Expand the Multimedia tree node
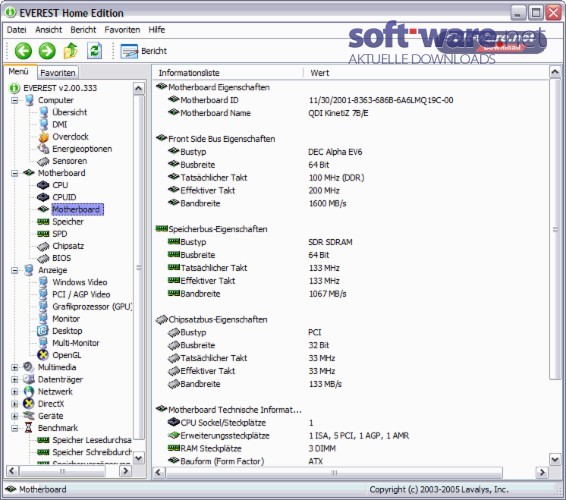566x500 pixels. click(x=14, y=368)
